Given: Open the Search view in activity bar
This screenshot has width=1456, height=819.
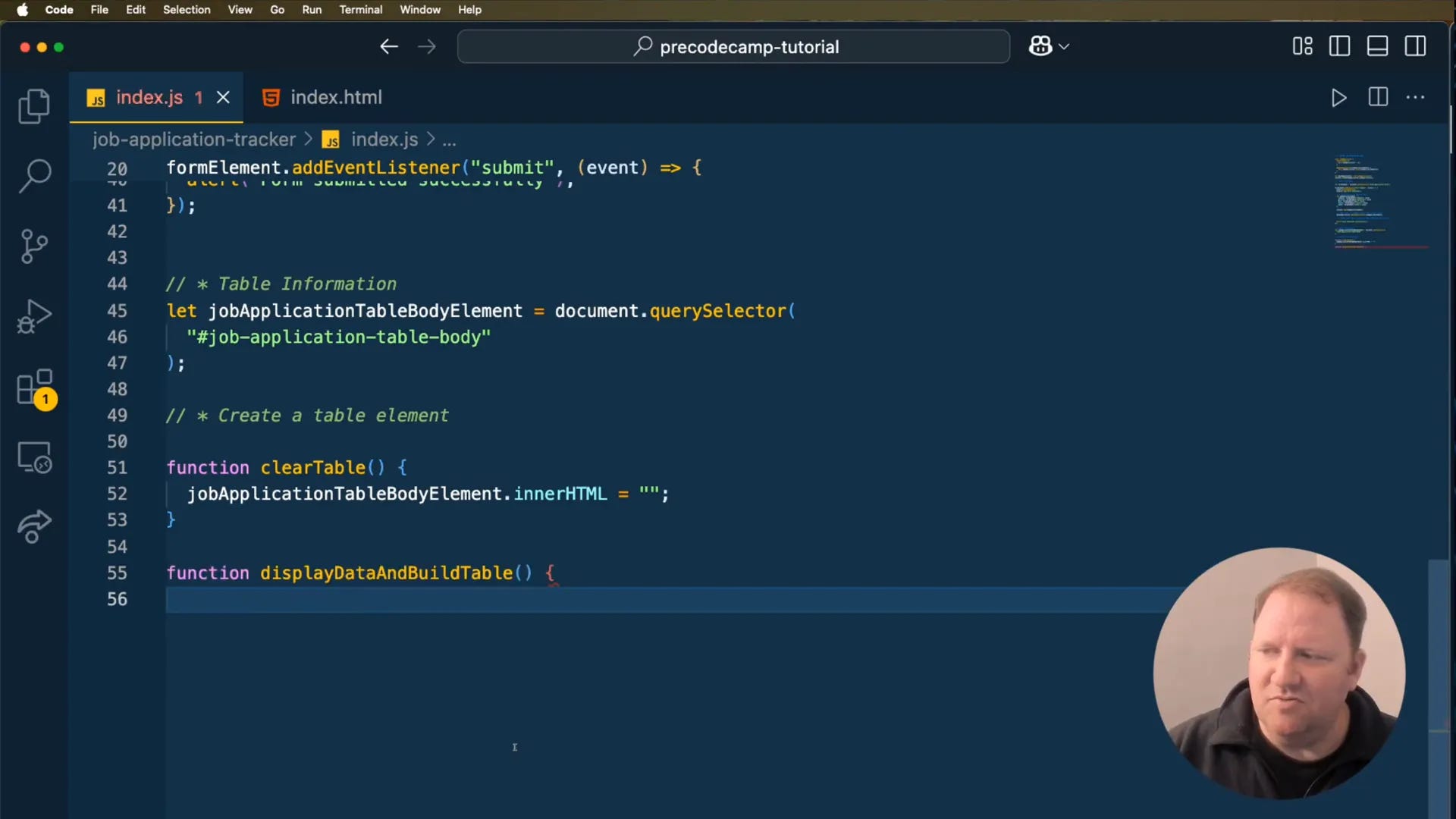Looking at the screenshot, I should pyautogui.click(x=34, y=176).
